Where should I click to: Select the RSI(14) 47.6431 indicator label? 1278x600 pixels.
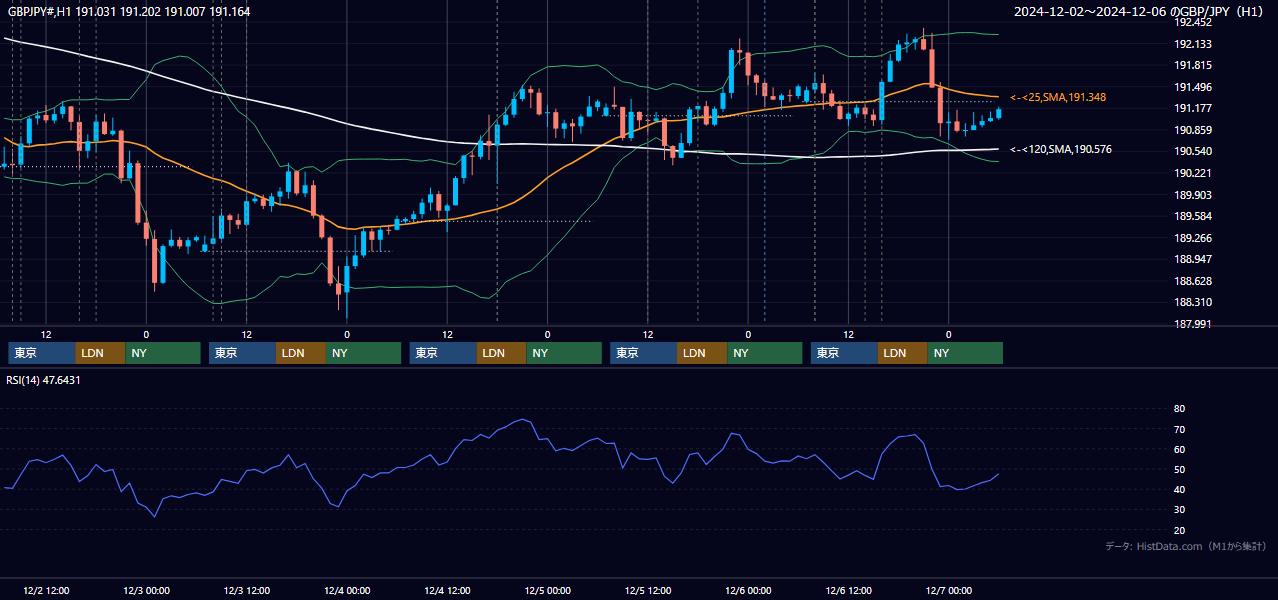(x=44, y=380)
